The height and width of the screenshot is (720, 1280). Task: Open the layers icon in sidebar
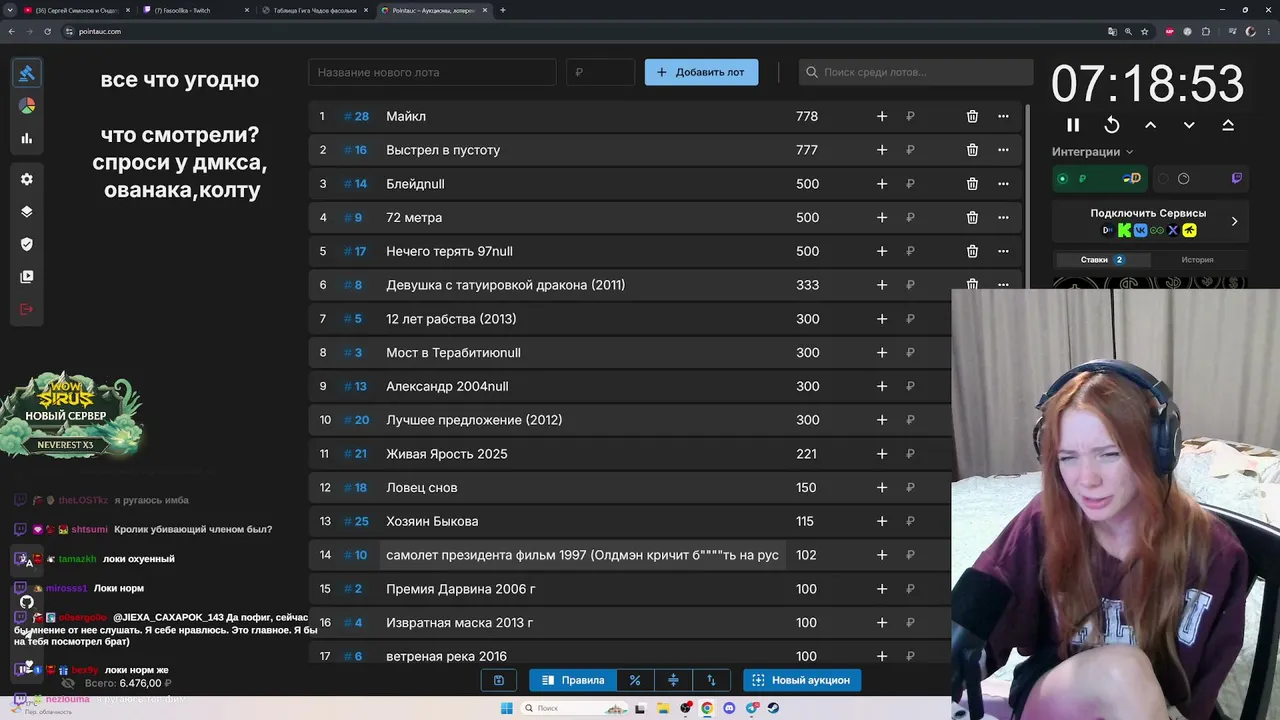[27, 212]
